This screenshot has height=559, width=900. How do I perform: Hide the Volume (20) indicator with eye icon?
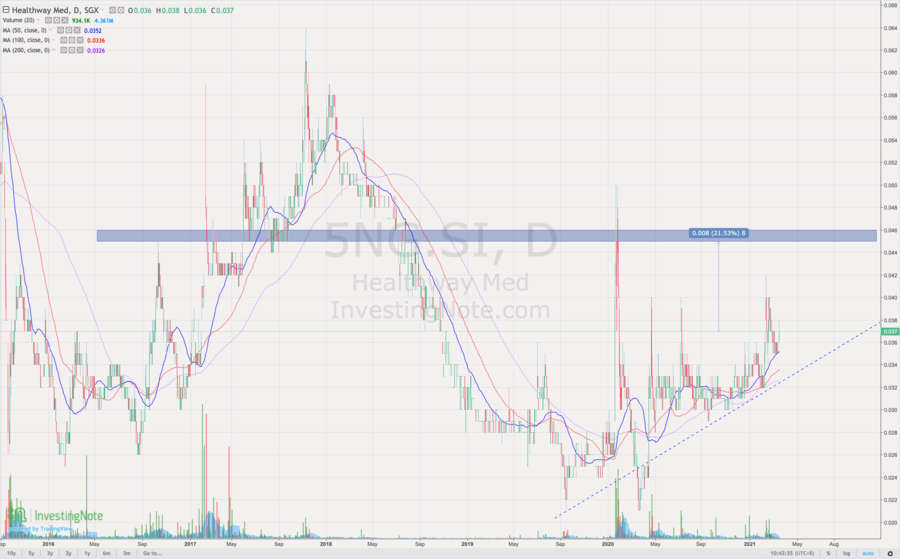tap(47, 18)
